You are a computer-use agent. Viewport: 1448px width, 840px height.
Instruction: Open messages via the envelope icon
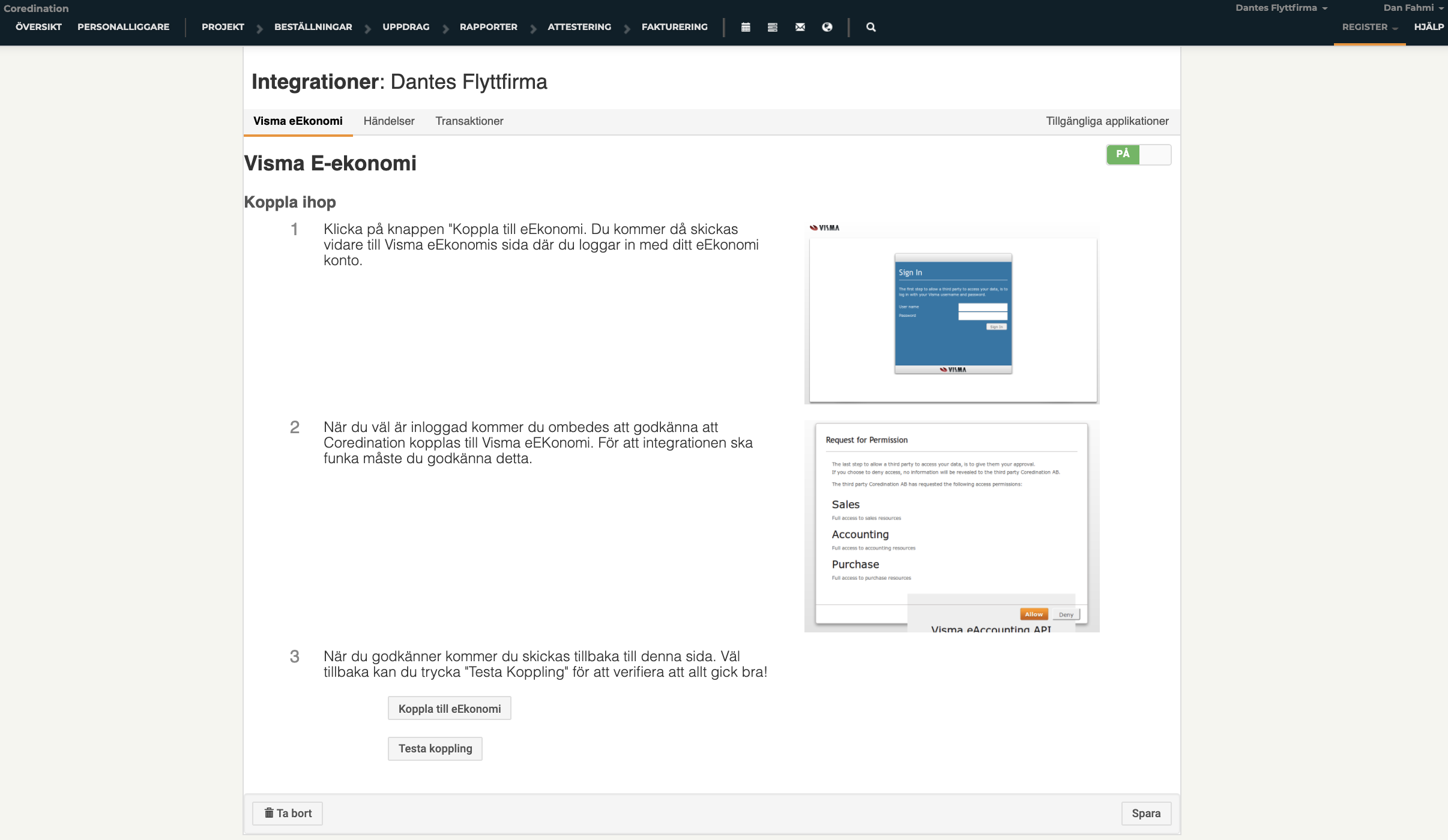coord(800,27)
